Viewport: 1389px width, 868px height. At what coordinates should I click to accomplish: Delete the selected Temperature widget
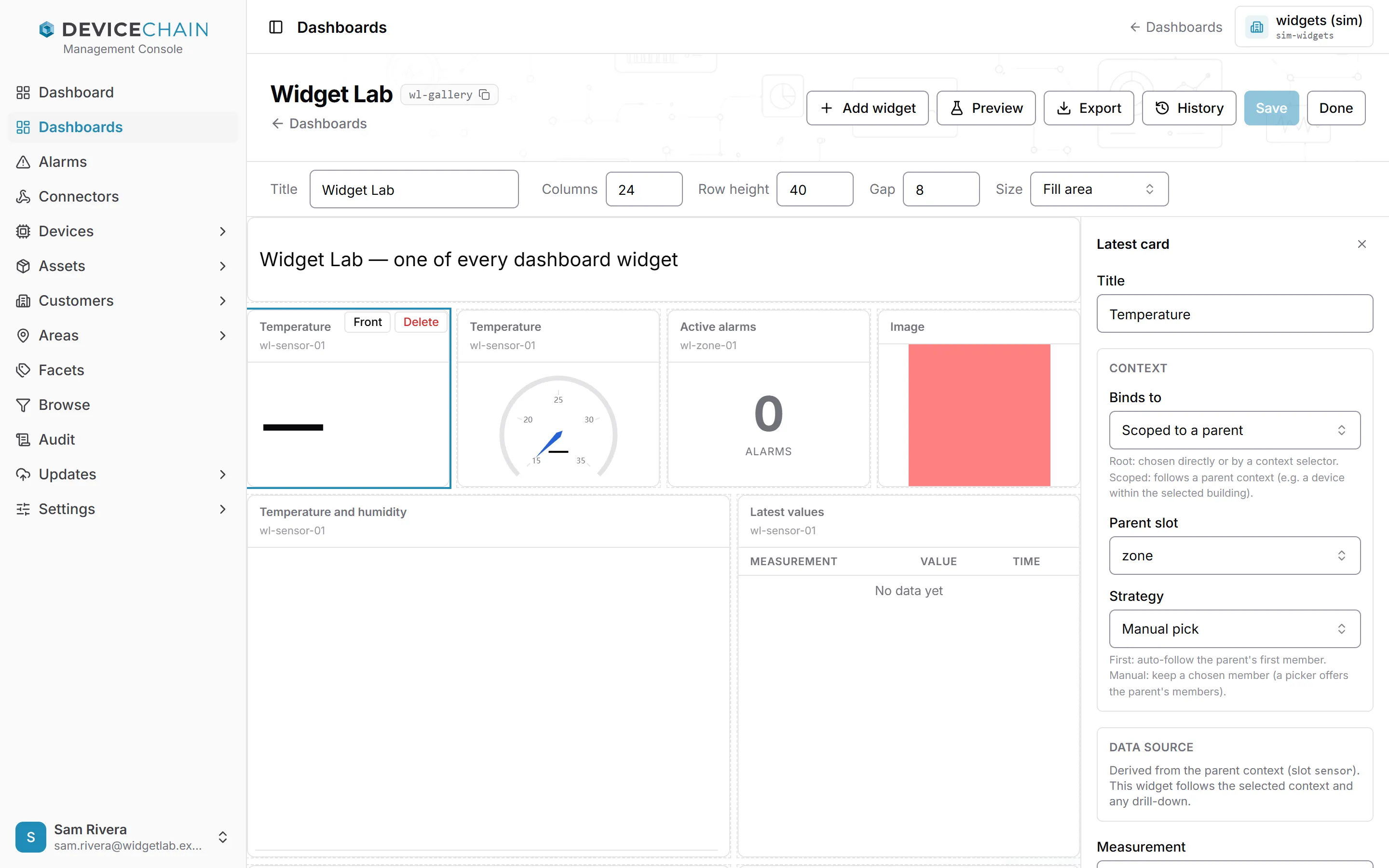pos(420,322)
